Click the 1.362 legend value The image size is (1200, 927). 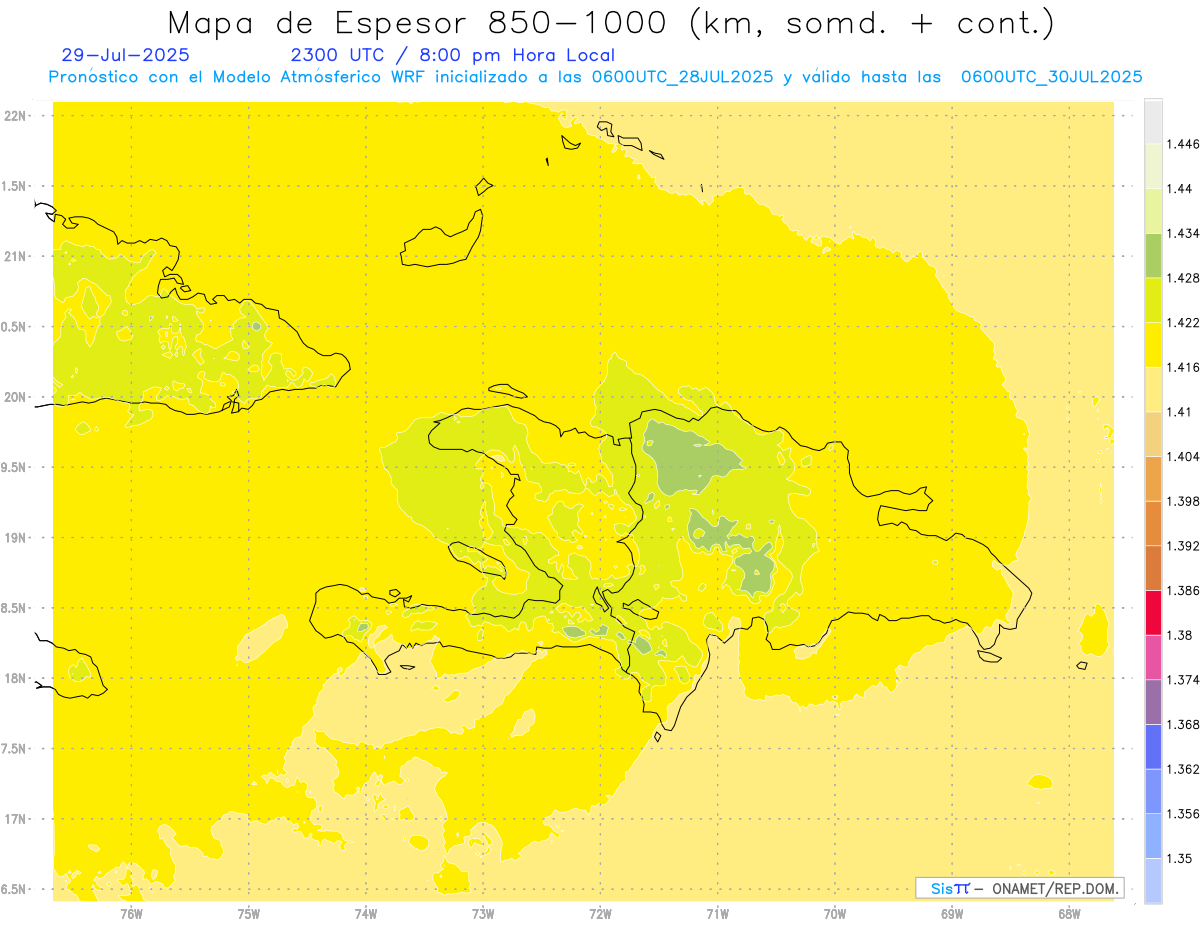click(1183, 769)
